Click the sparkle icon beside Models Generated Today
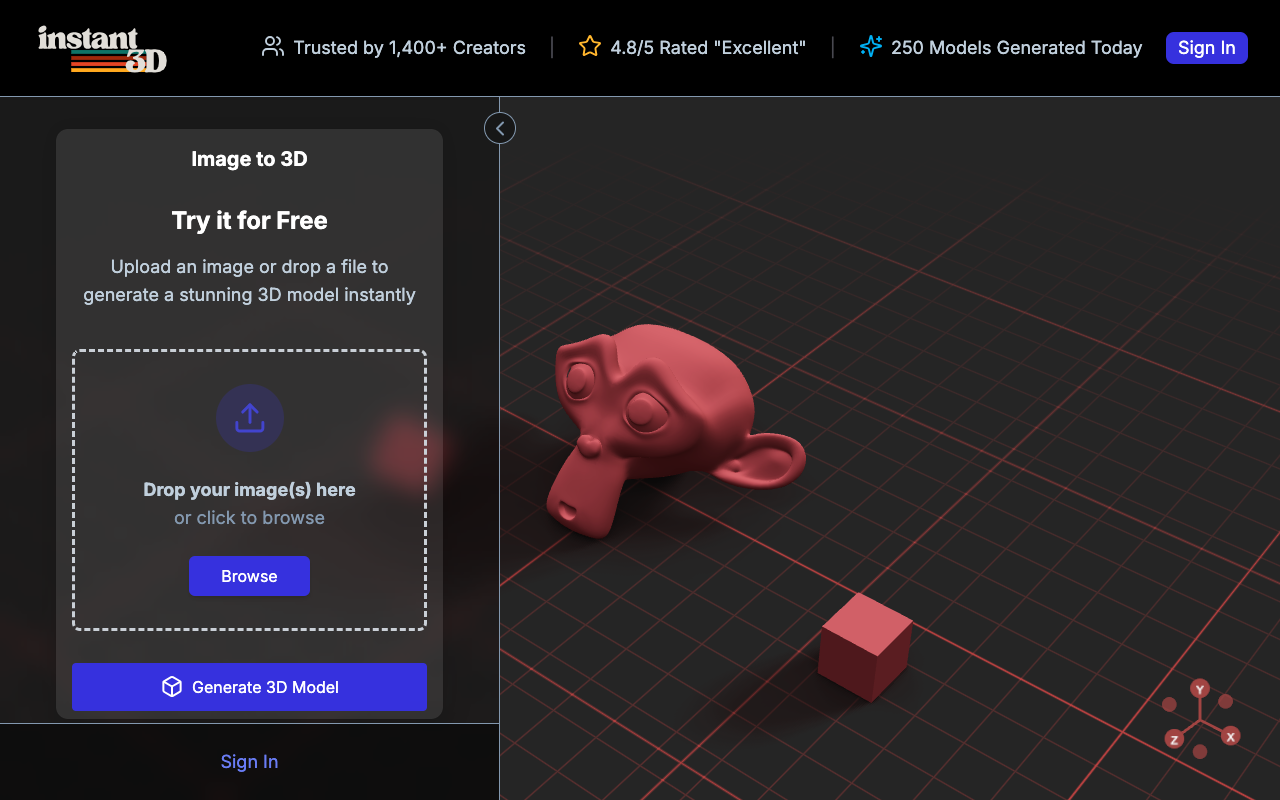 pos(871,47)
